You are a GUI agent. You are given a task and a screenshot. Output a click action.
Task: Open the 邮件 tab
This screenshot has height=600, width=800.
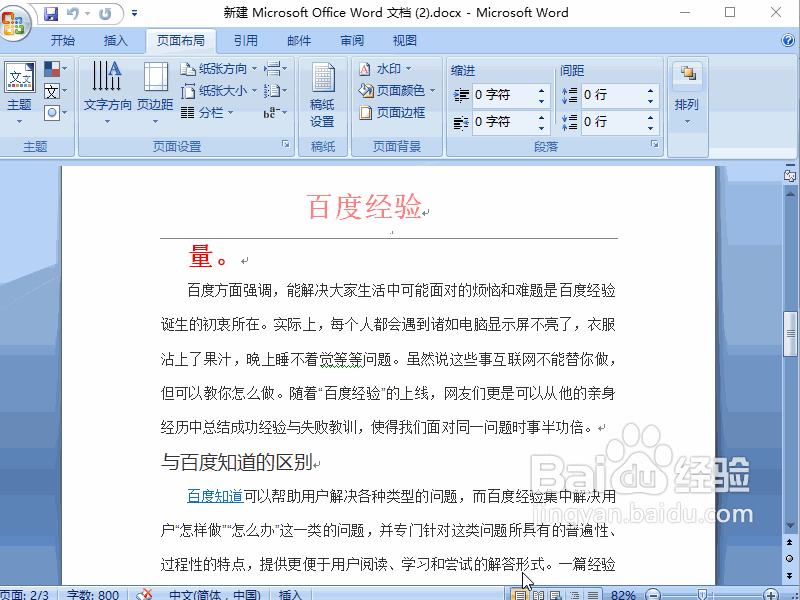coord(298,40)
